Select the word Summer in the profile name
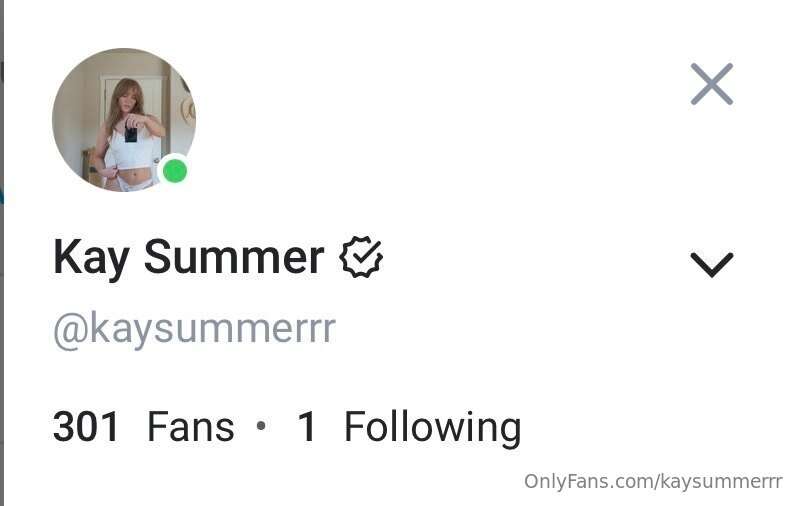 234,257
